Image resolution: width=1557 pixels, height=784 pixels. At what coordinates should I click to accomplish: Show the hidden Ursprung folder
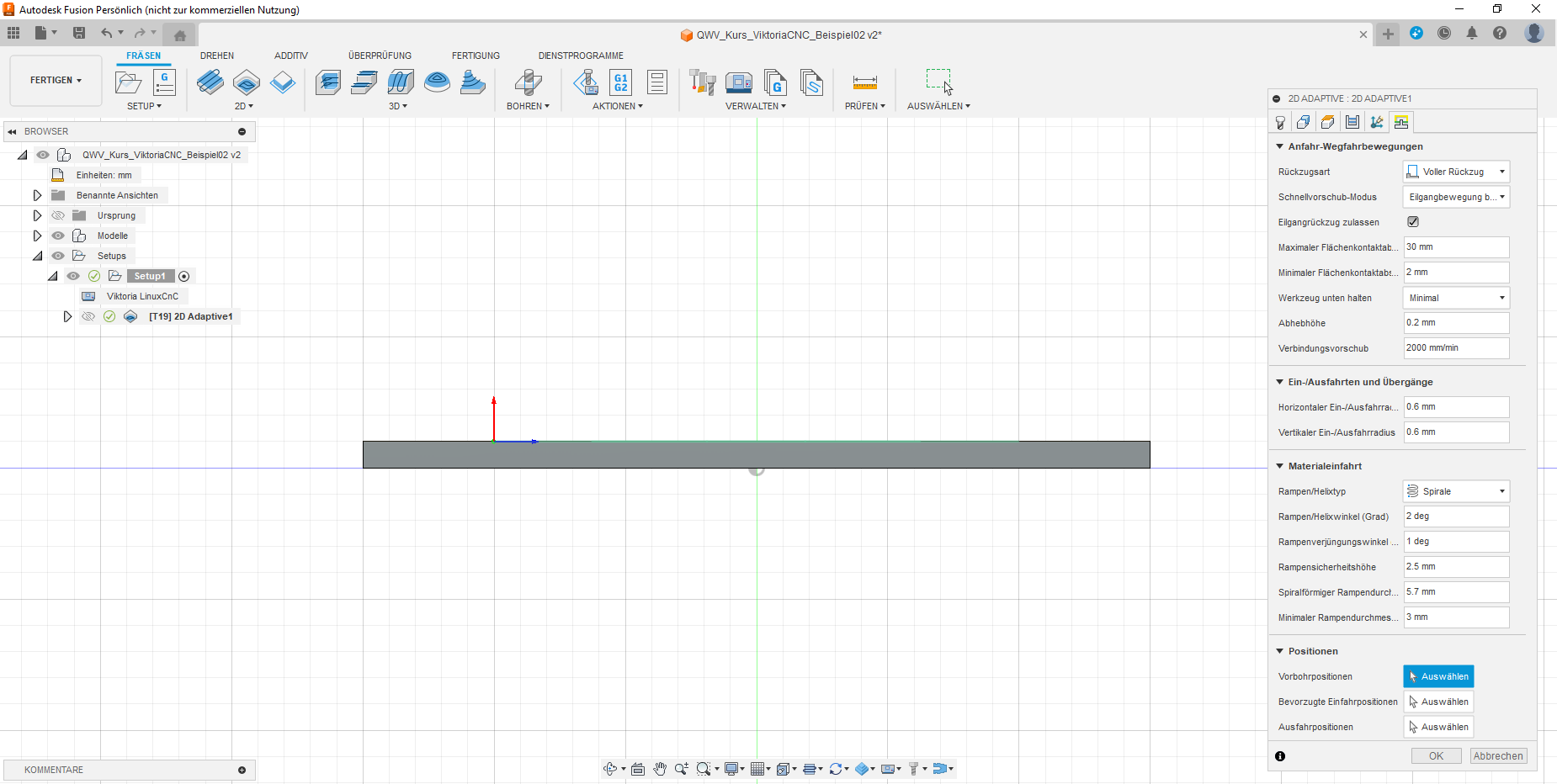point(58,215)
